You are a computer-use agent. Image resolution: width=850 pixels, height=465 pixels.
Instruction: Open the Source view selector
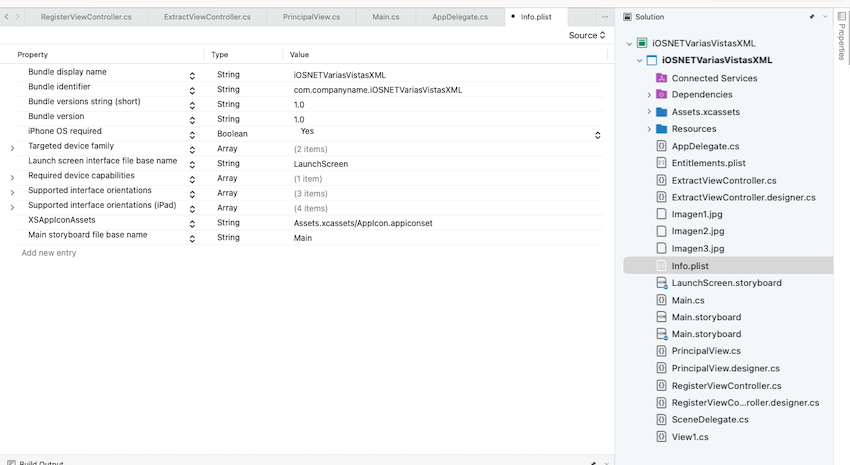[x=587, y=35]
